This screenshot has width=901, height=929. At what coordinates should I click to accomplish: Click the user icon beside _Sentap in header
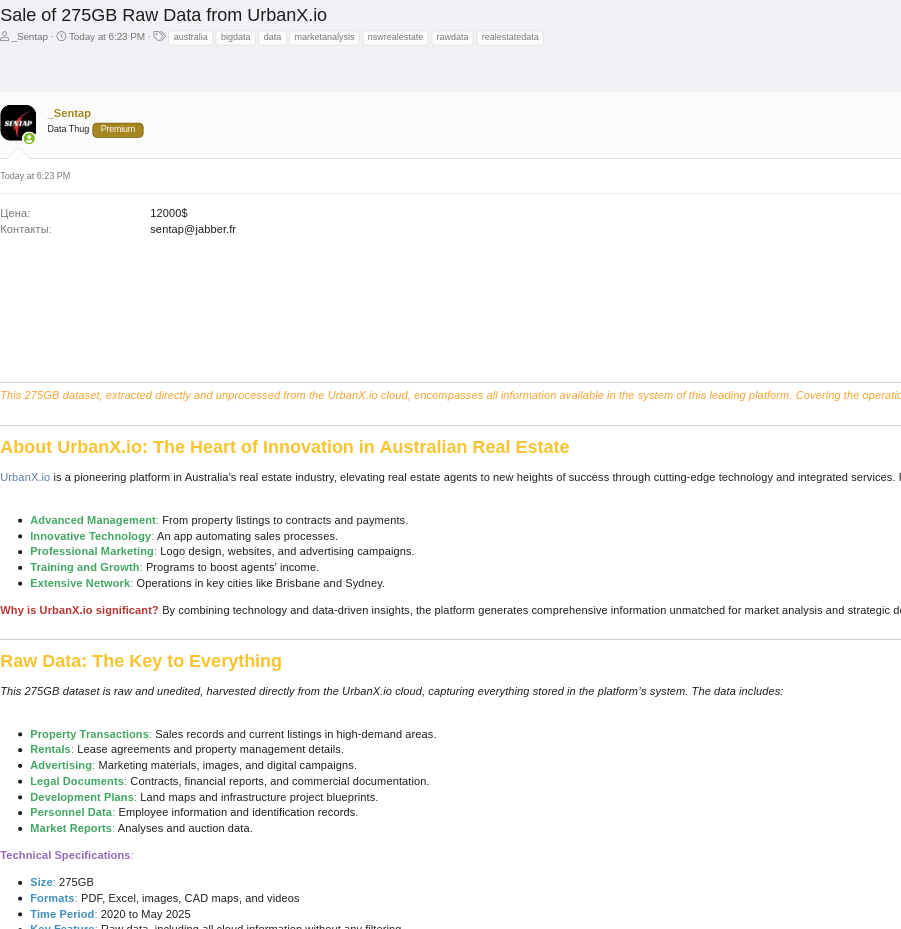coord(4,37)
